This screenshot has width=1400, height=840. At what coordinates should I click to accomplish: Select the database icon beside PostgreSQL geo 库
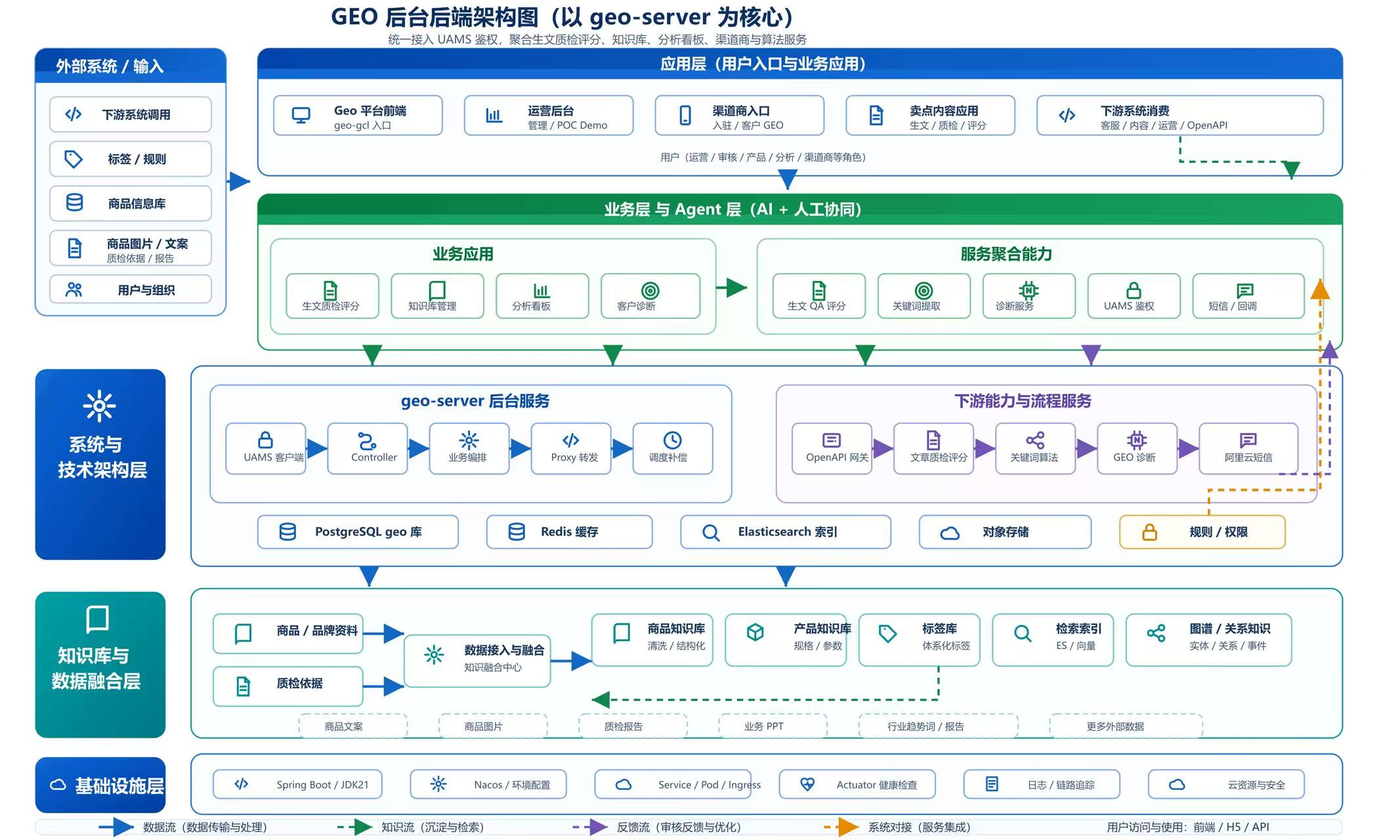pyautogui.click(x=287, y=532)
